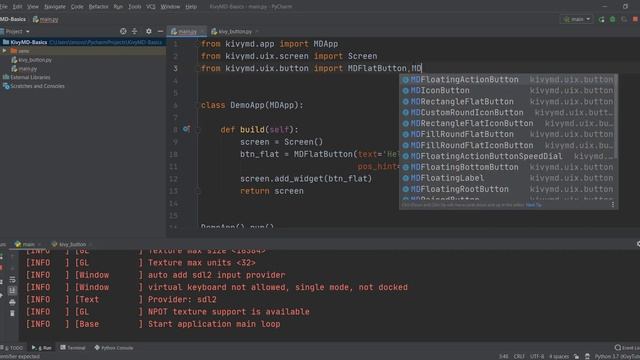Choose MDFillRoundFlatIconButton completion suggestion

tap(507, 145)
